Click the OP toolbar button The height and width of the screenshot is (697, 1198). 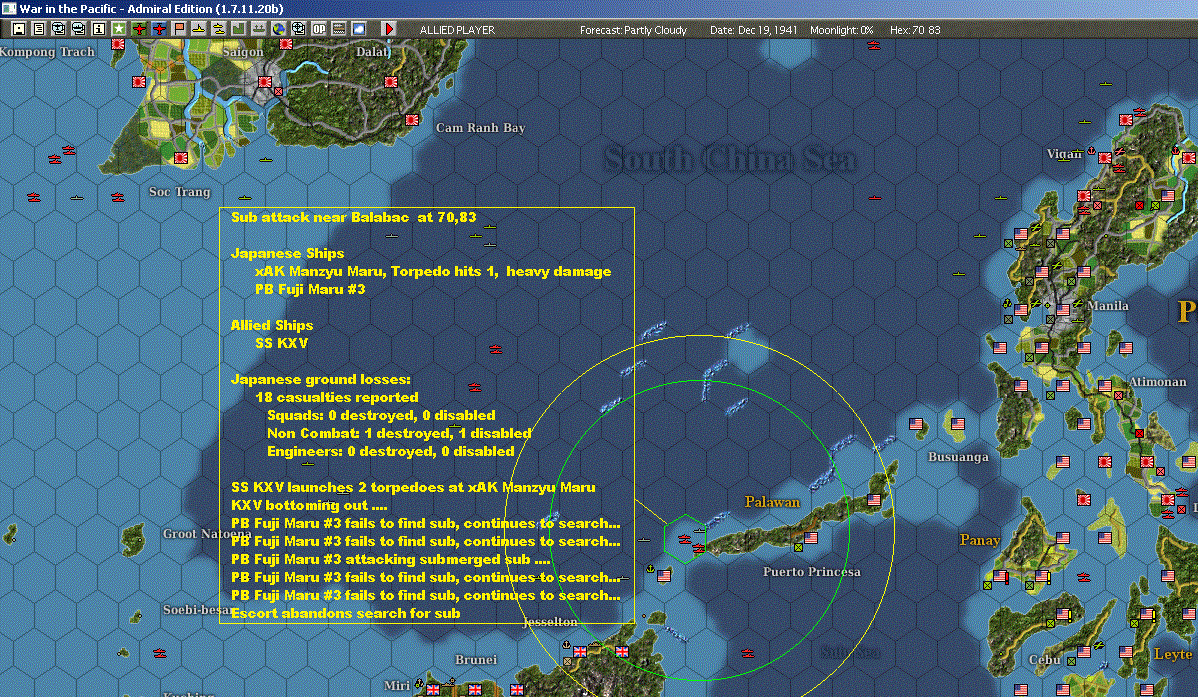coord(319,29)
